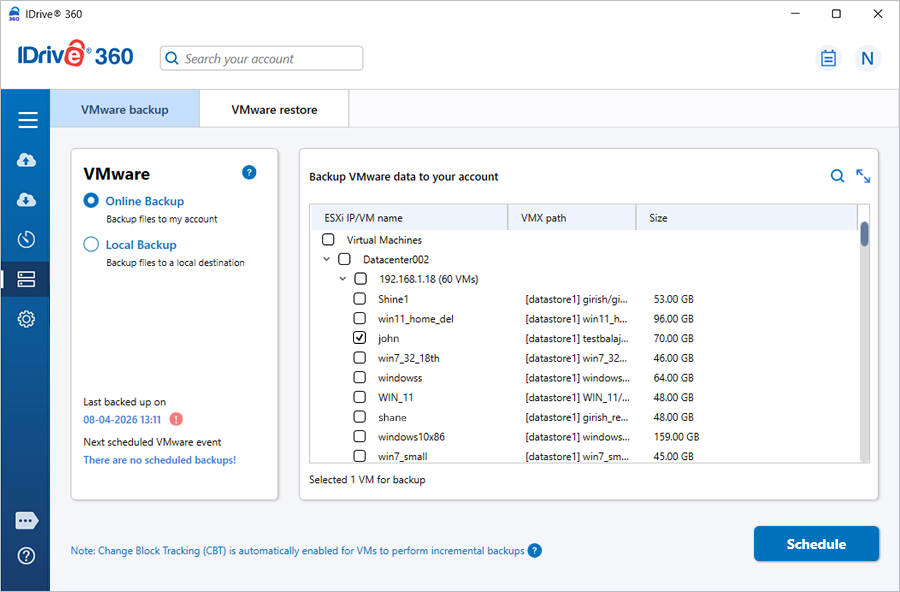Click the VM list search magnifier icon
900x592 pixels.
pyautogui.click(x=837, y=176)
